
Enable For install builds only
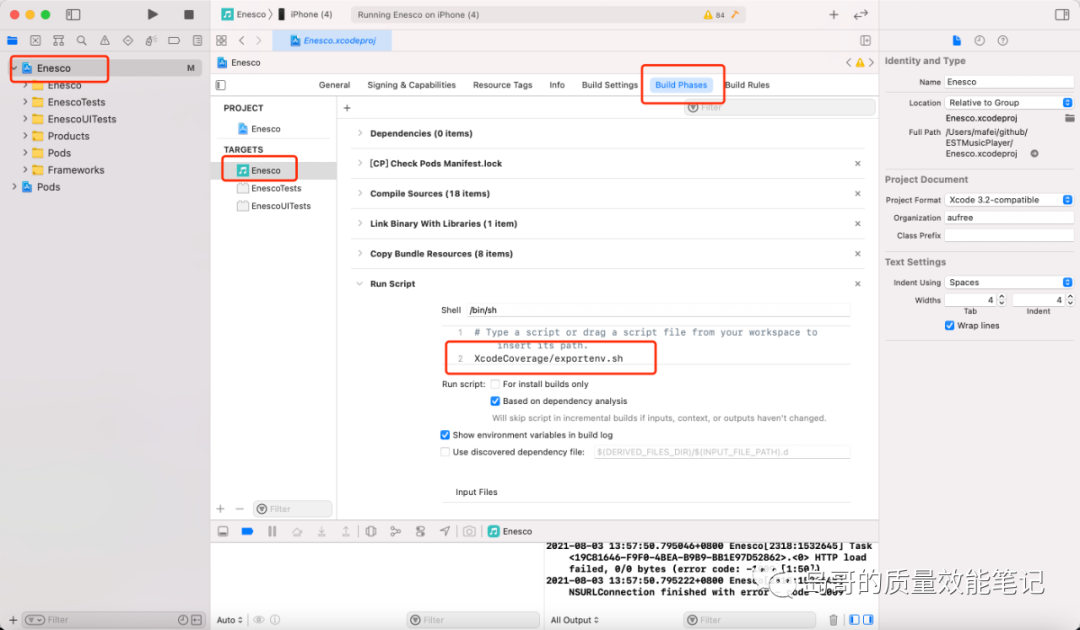(495, 384)
